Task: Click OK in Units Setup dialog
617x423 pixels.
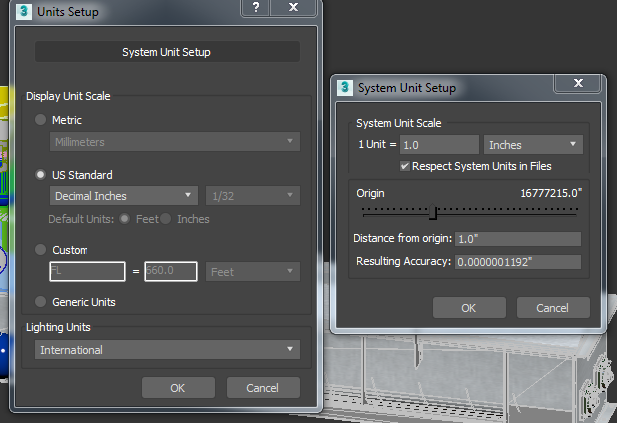Action: click(x=178, y=388)
